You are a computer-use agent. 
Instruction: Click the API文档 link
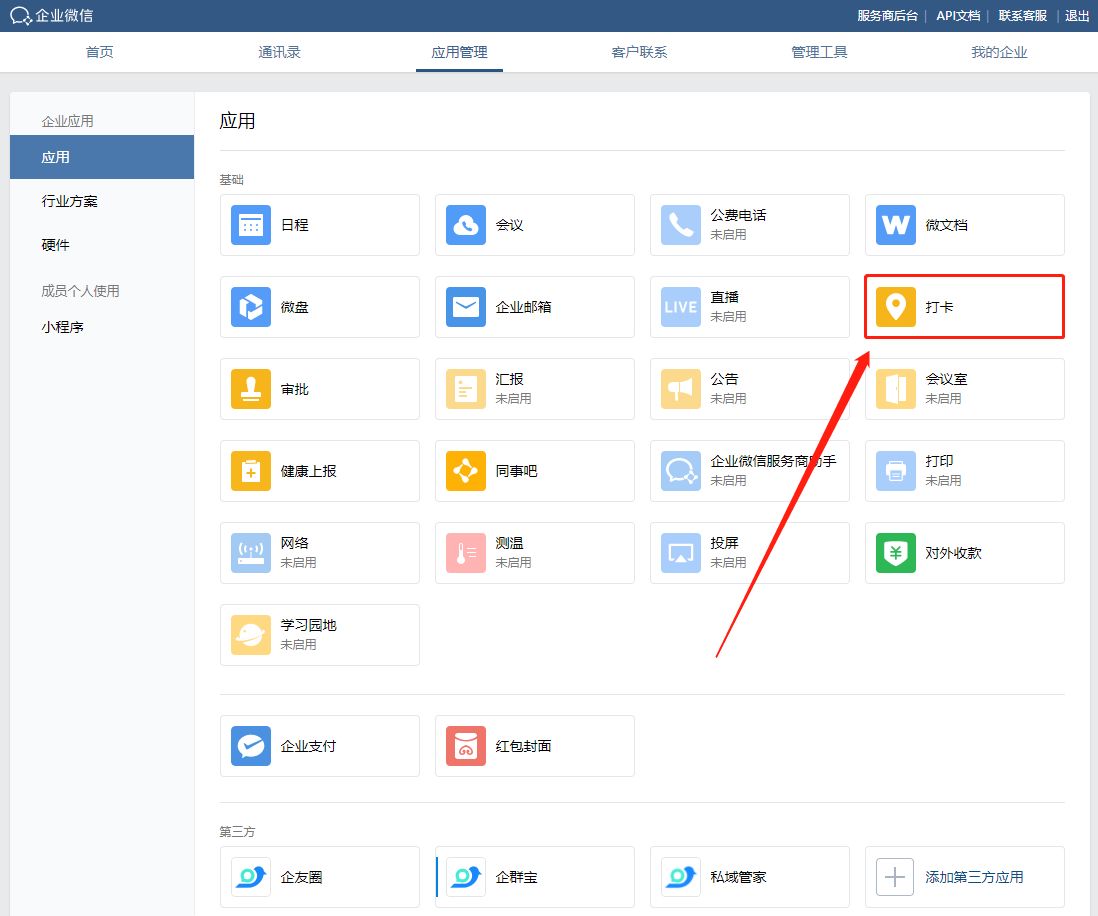click(957, 16)
